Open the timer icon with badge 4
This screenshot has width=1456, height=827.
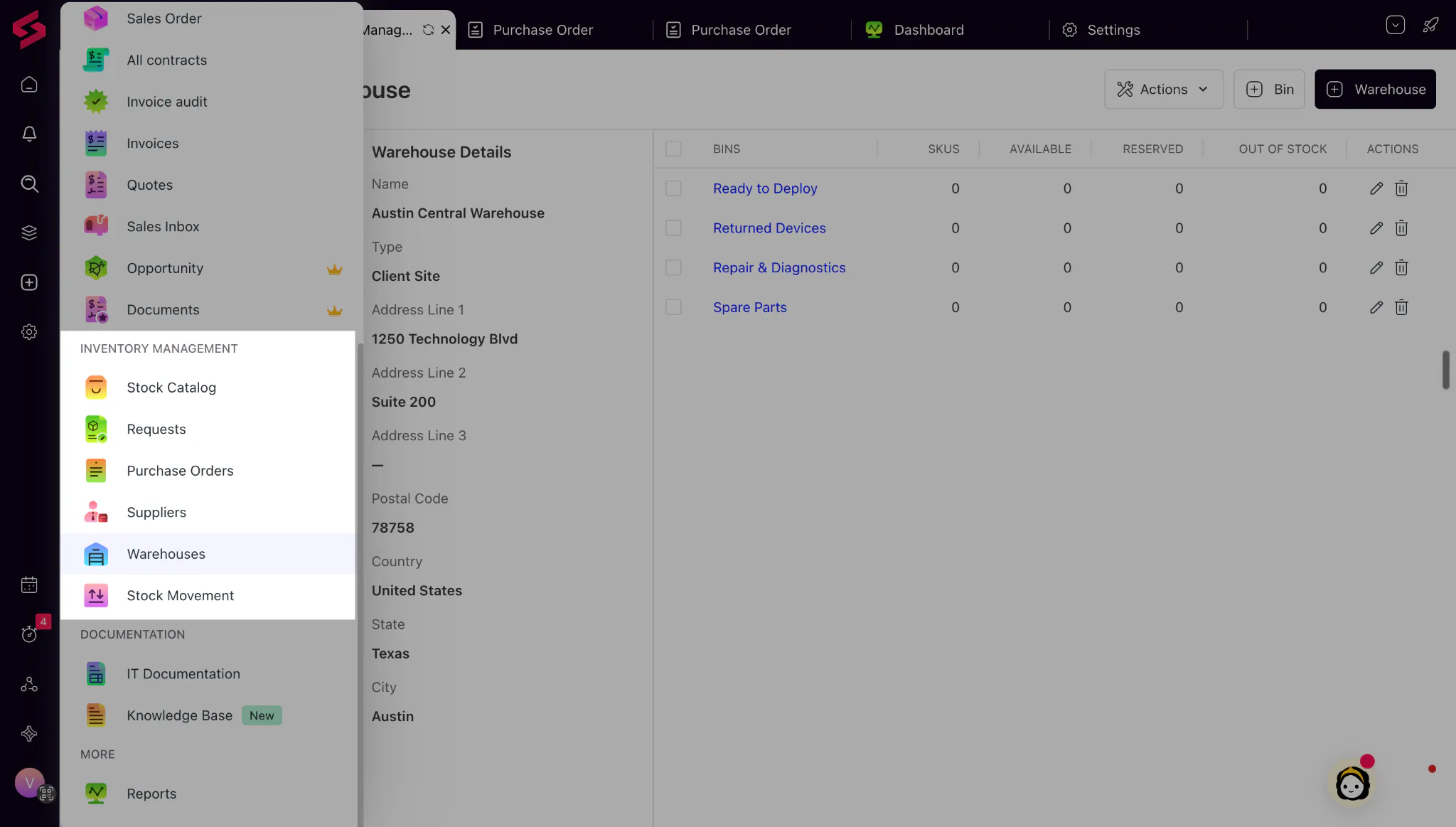pyautogui.click(x=29, y=634)
